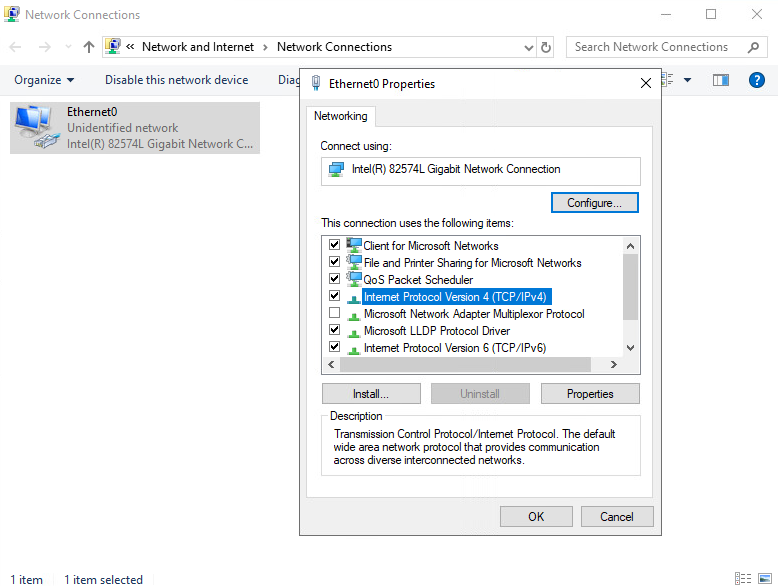
Task: Click the Ethernet0 Properties title bar icon
Action: pos(316,83)
